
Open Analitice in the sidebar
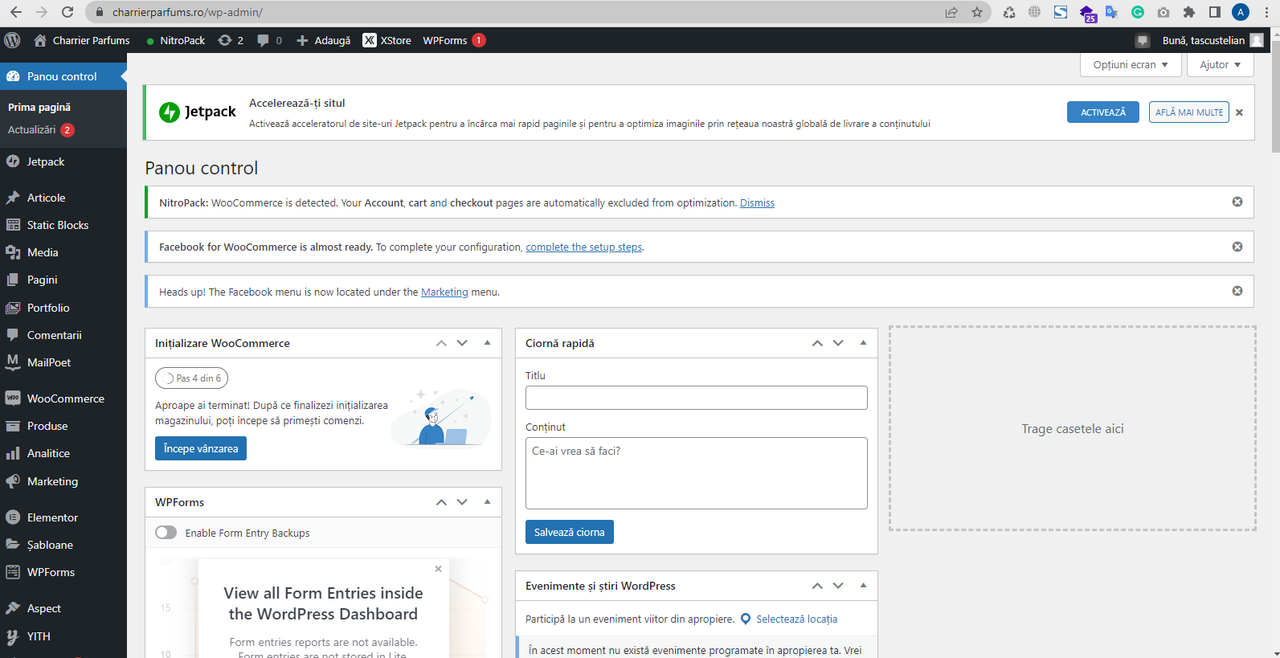[63, 453]
